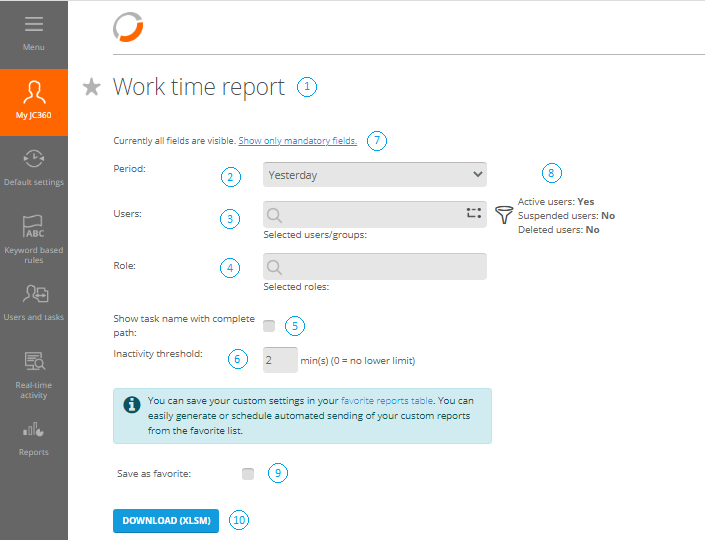
Task: Click the Period label
Action: click(x=129, y=169)
